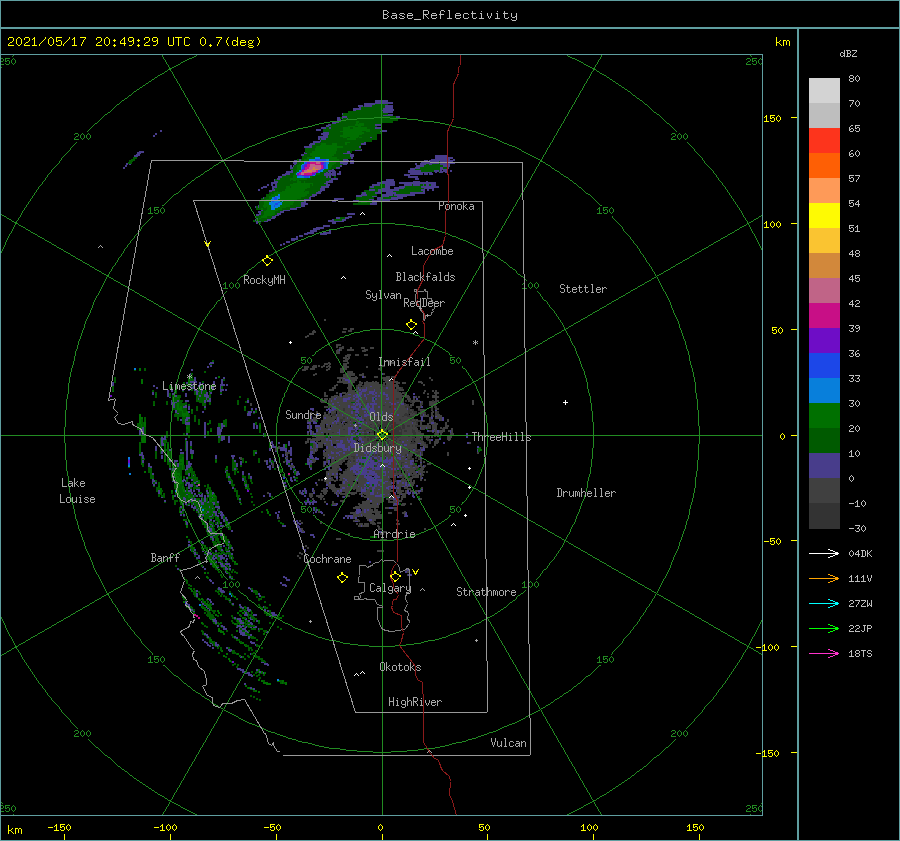Screen dimensions: 900x841
Task: Click the Ponoka city label
Action: click(456, 206)
